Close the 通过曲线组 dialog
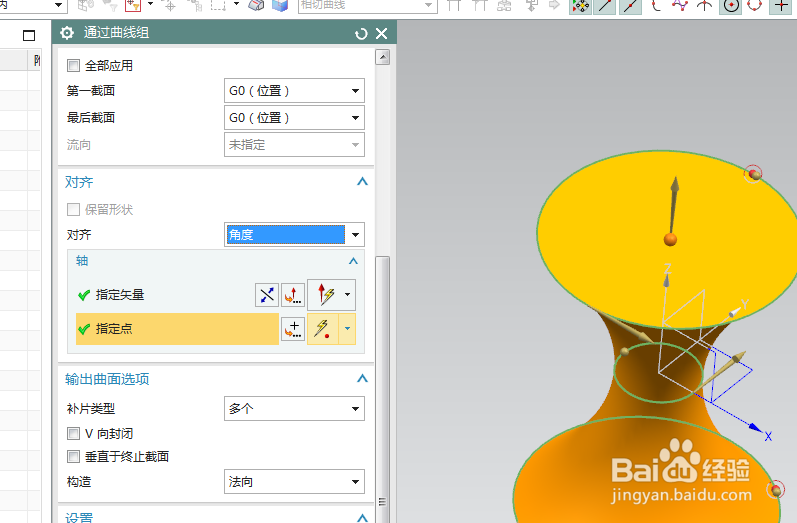The image size is (797, 523). click(x=381, y=34)
